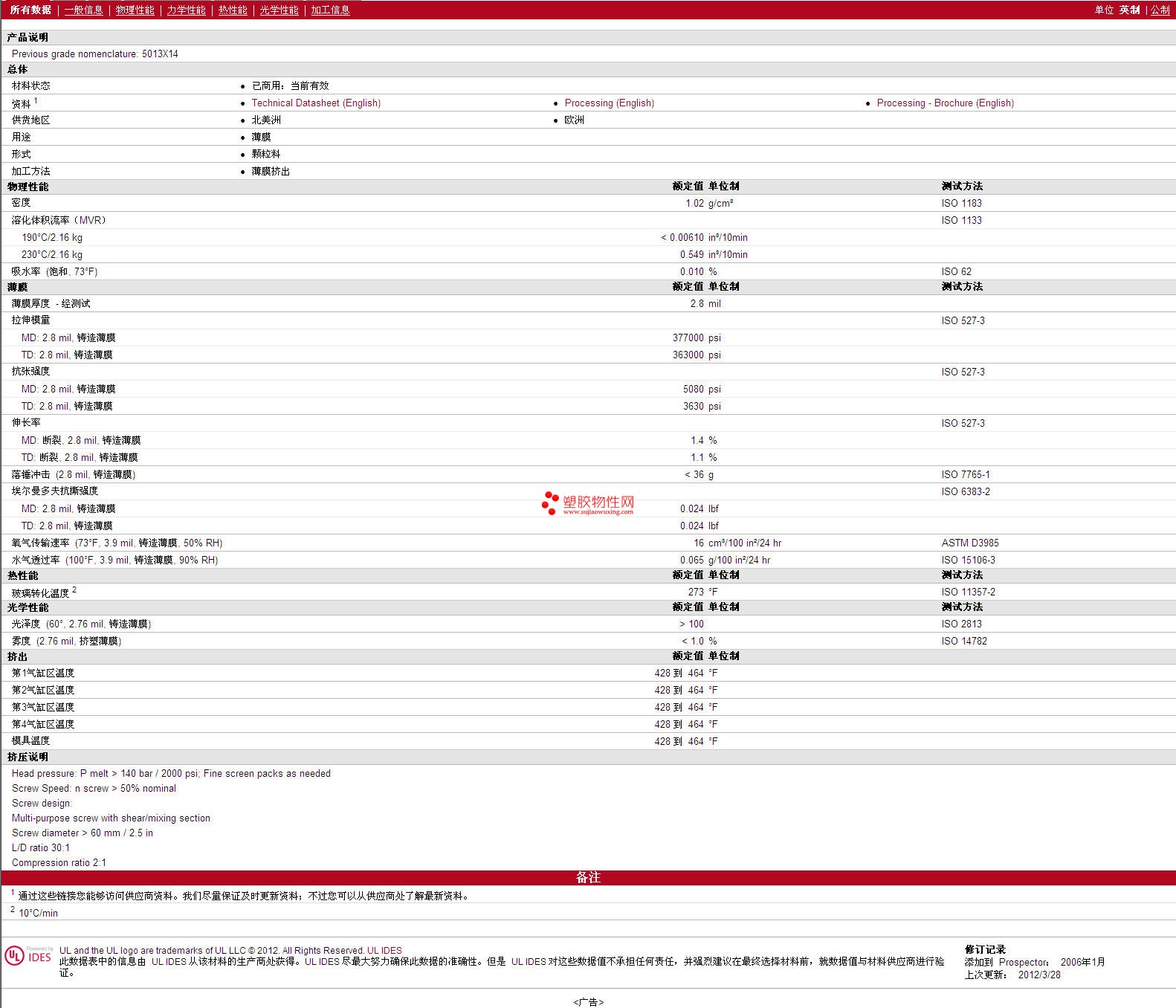Open the Processing (English) document link
Image resolution: width=1176 pixels, height=1008 pixels.
[x=609, y=103]
